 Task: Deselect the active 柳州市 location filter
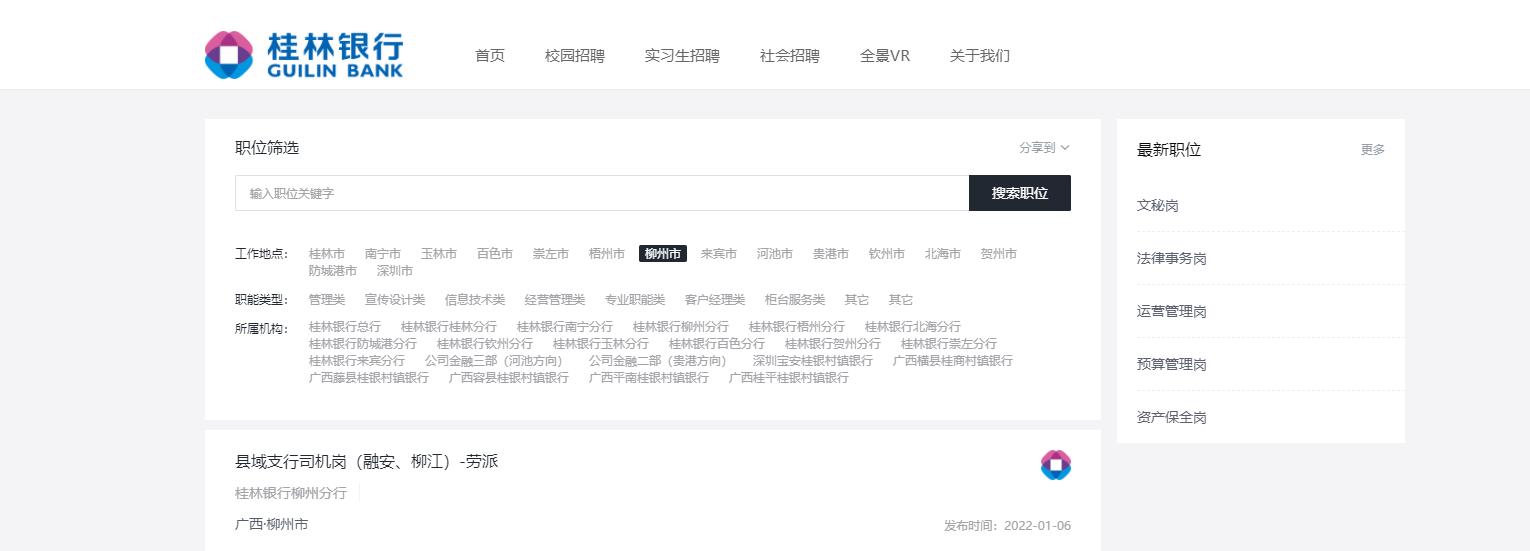[662, 254]
